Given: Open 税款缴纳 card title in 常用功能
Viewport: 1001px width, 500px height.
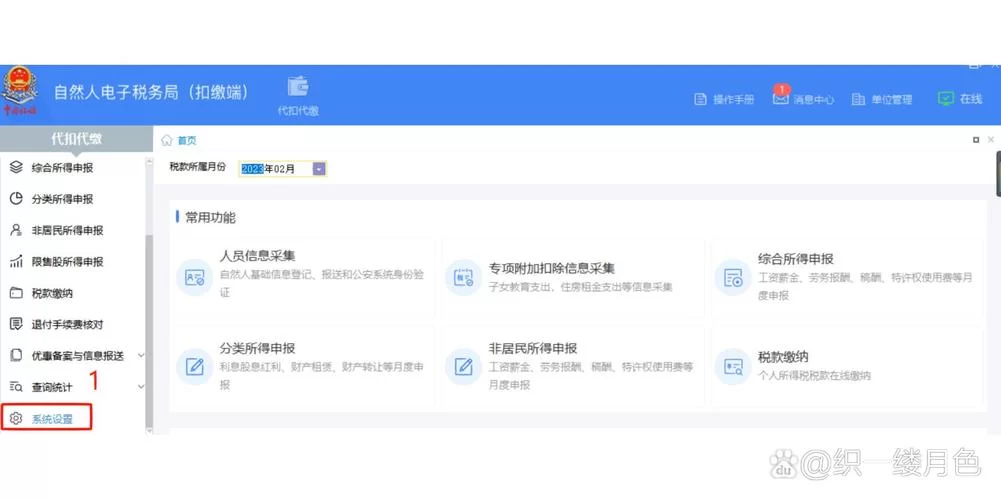Looking at the screenshot, I should tap(783, 356).
